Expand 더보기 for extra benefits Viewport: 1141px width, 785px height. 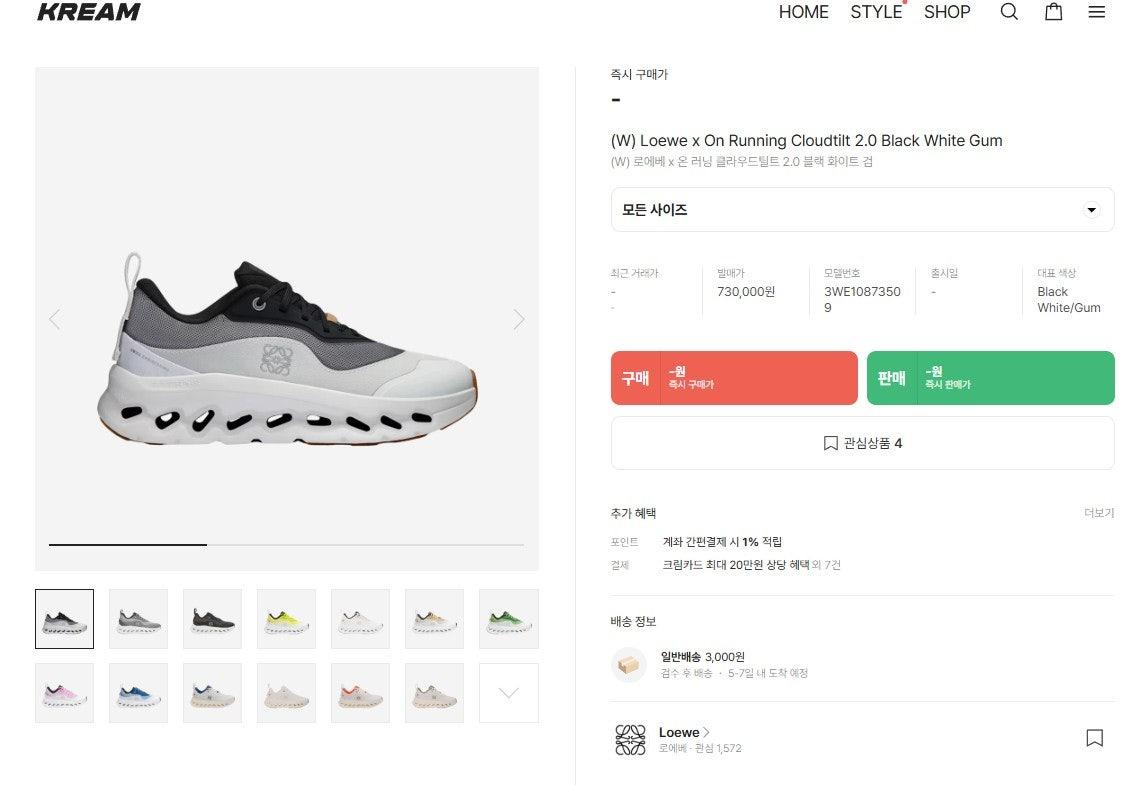pyautogui.click(x=1099, y=513)
